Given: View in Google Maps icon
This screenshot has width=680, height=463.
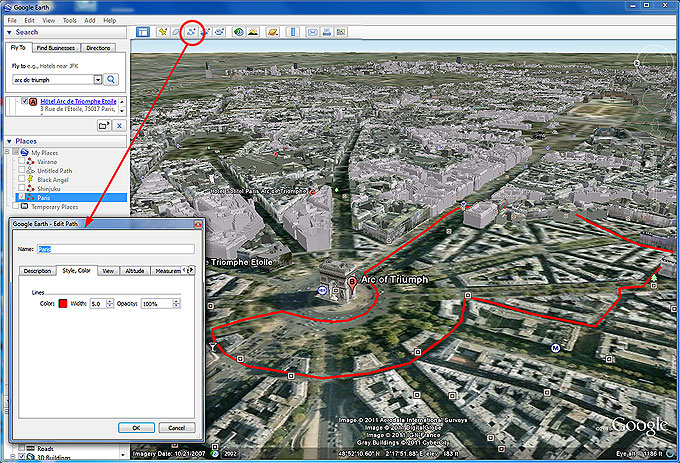Looking at the screenshot, I should coord(341,32).
